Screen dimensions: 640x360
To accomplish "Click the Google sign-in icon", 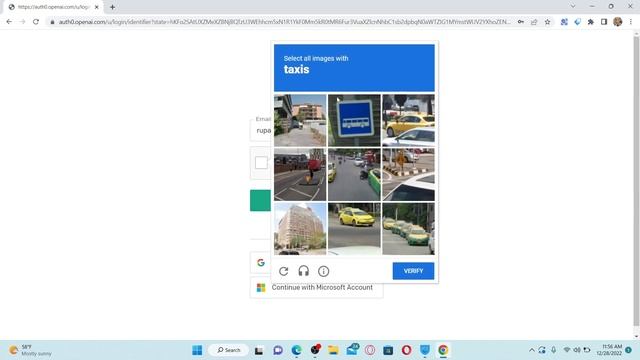I will [x=261, y=262].
